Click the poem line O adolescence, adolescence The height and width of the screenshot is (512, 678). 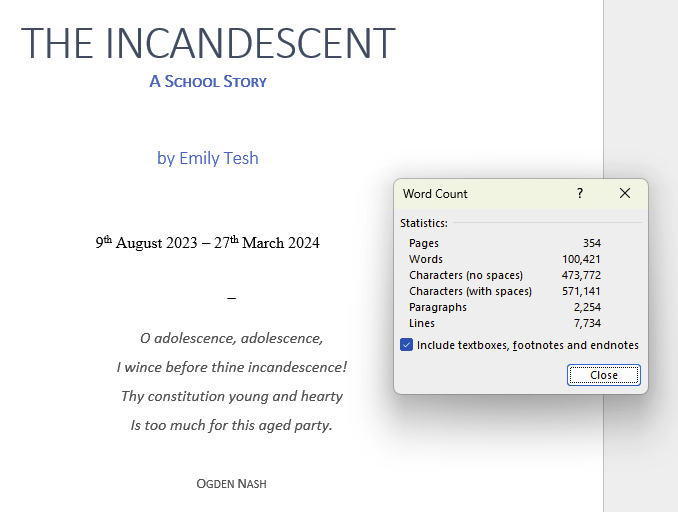coord(231,338)
